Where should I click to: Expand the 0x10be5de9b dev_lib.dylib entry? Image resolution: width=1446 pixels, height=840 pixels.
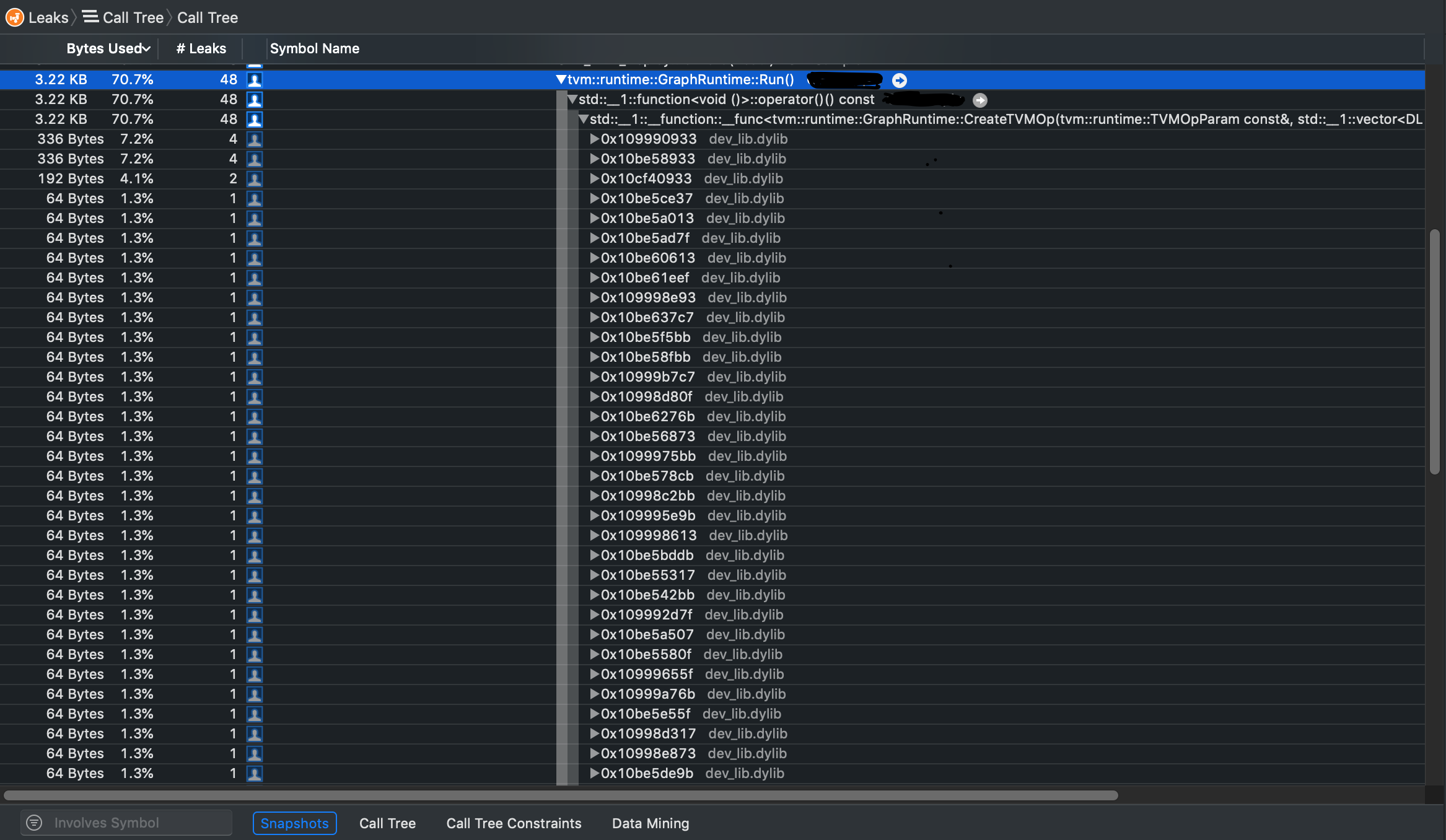594,773
